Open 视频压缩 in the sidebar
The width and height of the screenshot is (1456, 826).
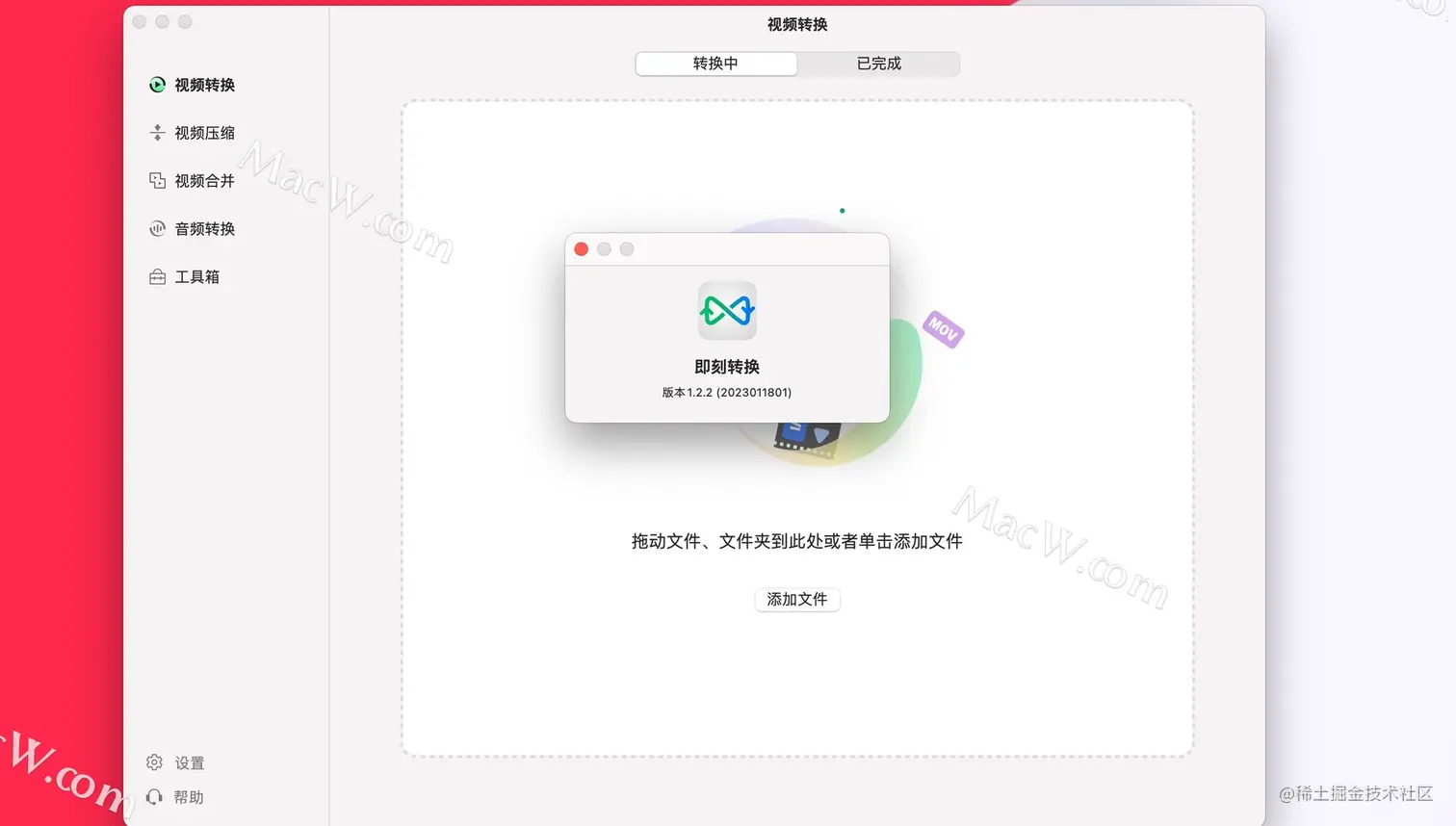tap(204, 133)
